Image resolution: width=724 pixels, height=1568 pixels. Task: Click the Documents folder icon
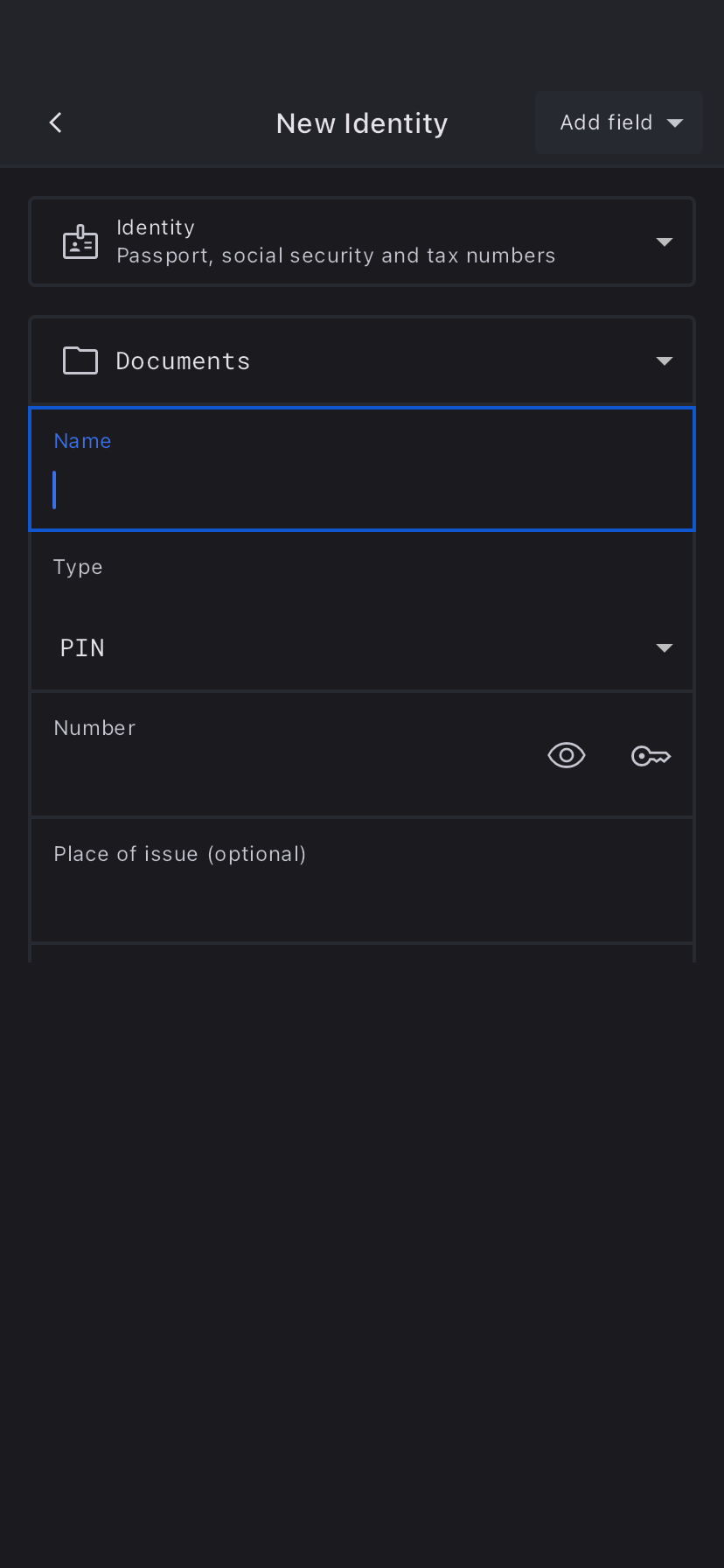(80, 360)
